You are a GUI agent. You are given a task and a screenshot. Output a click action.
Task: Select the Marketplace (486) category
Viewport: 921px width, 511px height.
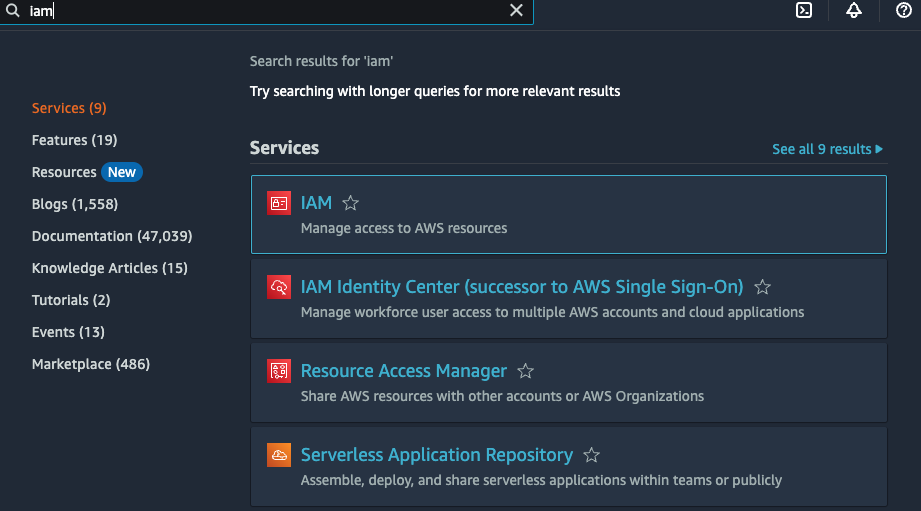point(91,364)
